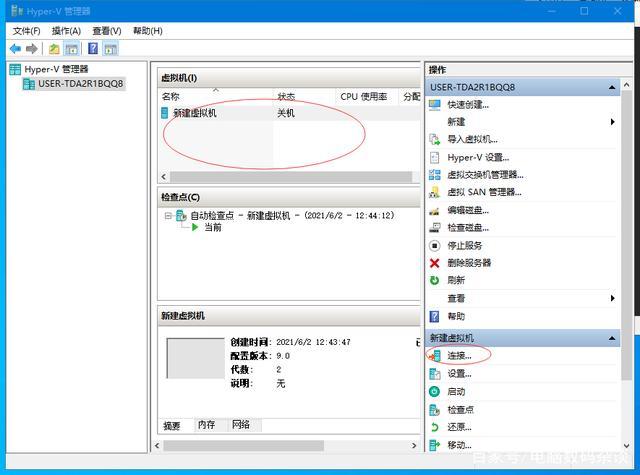The height and width of the screenshot is (475, 640).
Task: Sort by the 状态 column header
Action: pyautogui.click(x=304, y=97)
